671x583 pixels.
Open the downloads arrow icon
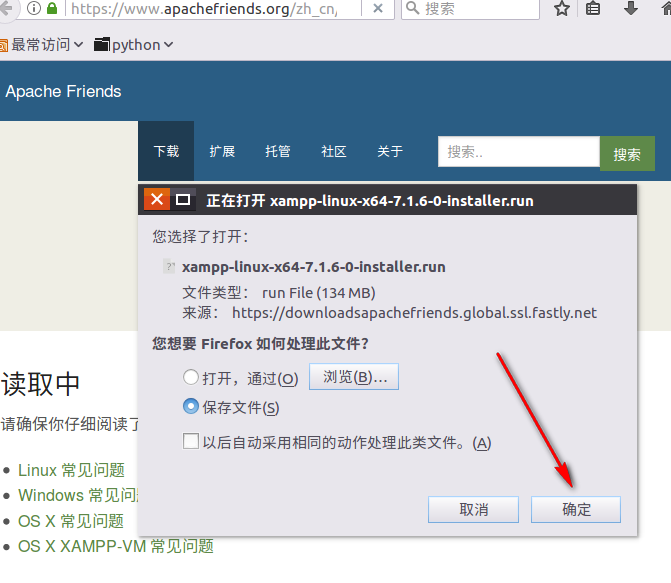[631, 8]
